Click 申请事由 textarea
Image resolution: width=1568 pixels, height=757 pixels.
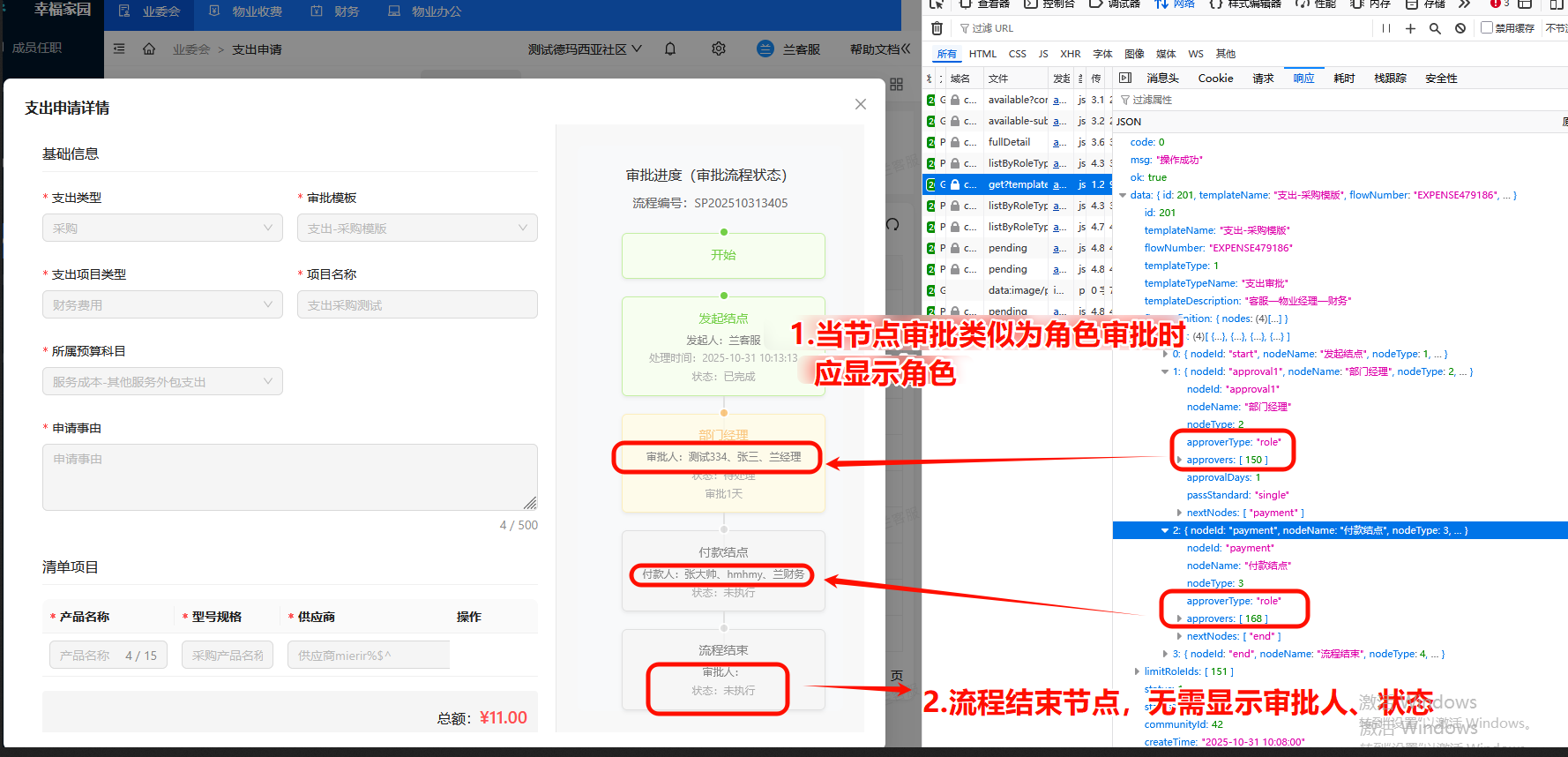point(290,476)
